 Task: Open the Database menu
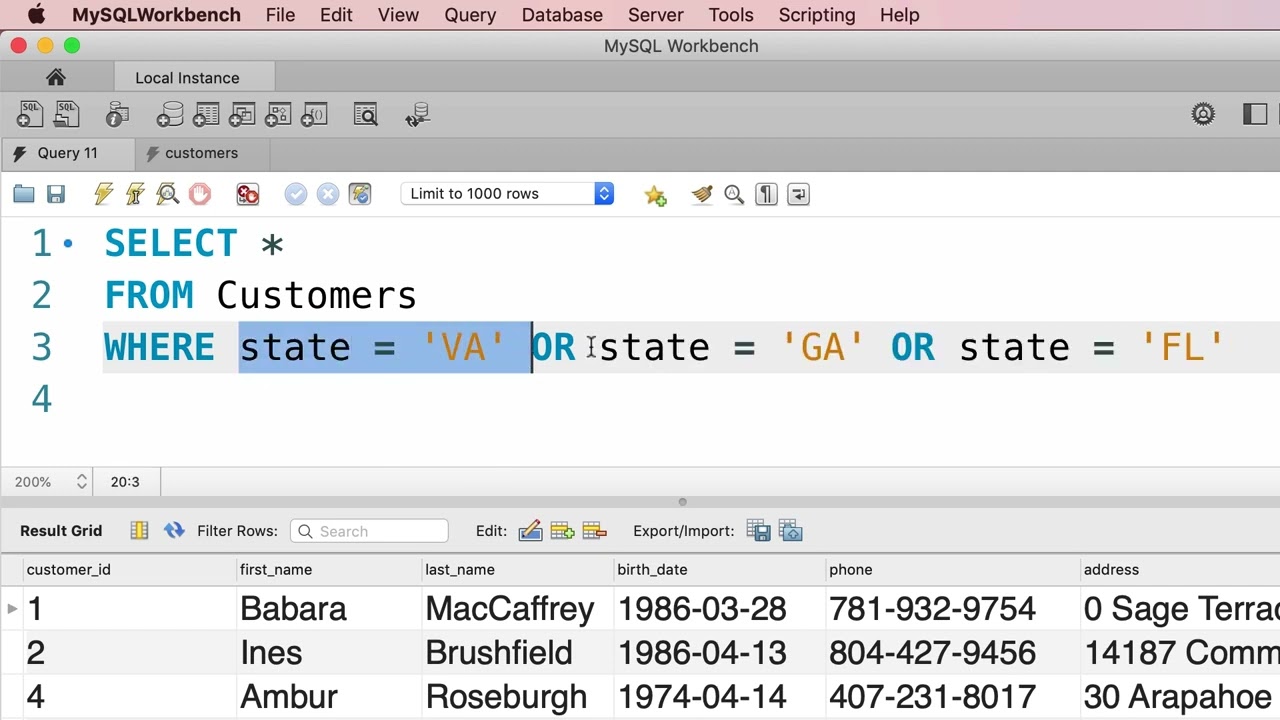click(x=562, y=15)
